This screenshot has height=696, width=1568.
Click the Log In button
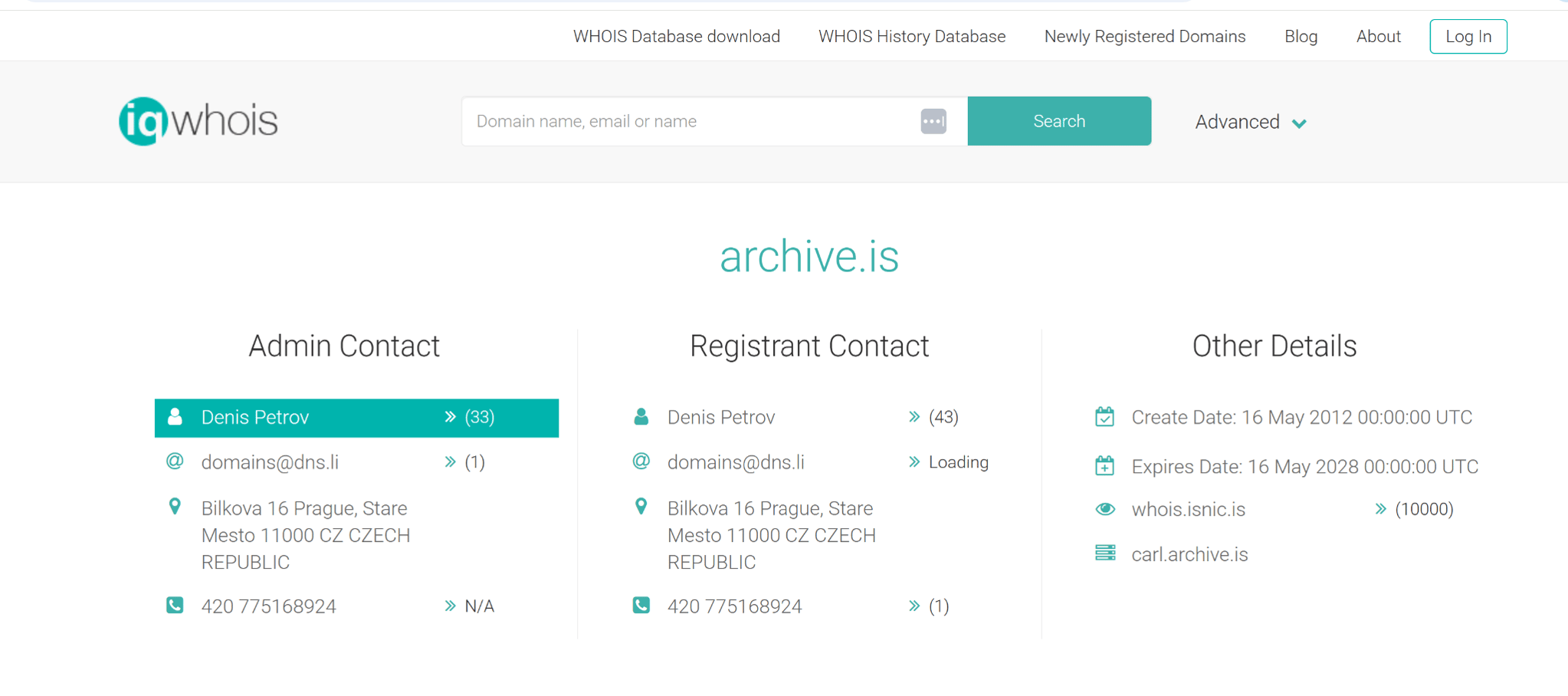tap(1468, 37)
